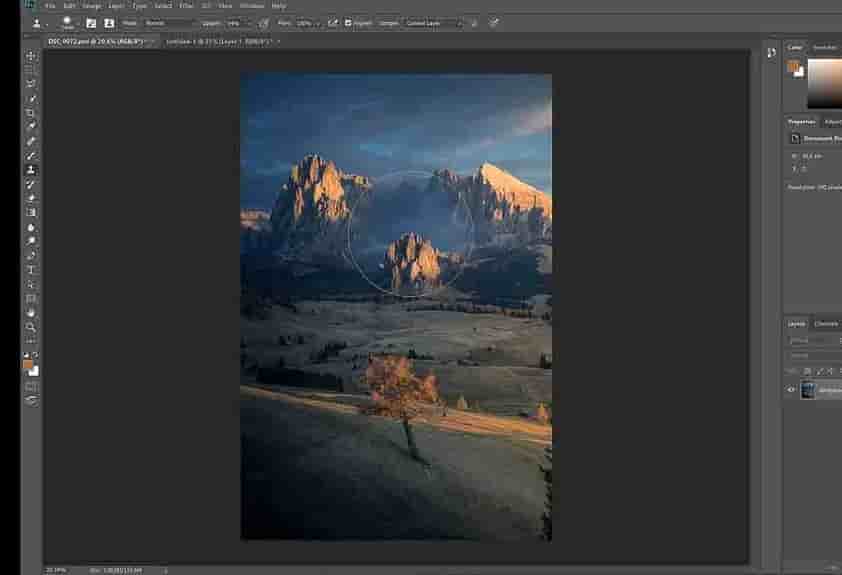The height and width of the screenshot is (575, 842).
Task: Switch to the Channels tab
Action: pos(826,324)
